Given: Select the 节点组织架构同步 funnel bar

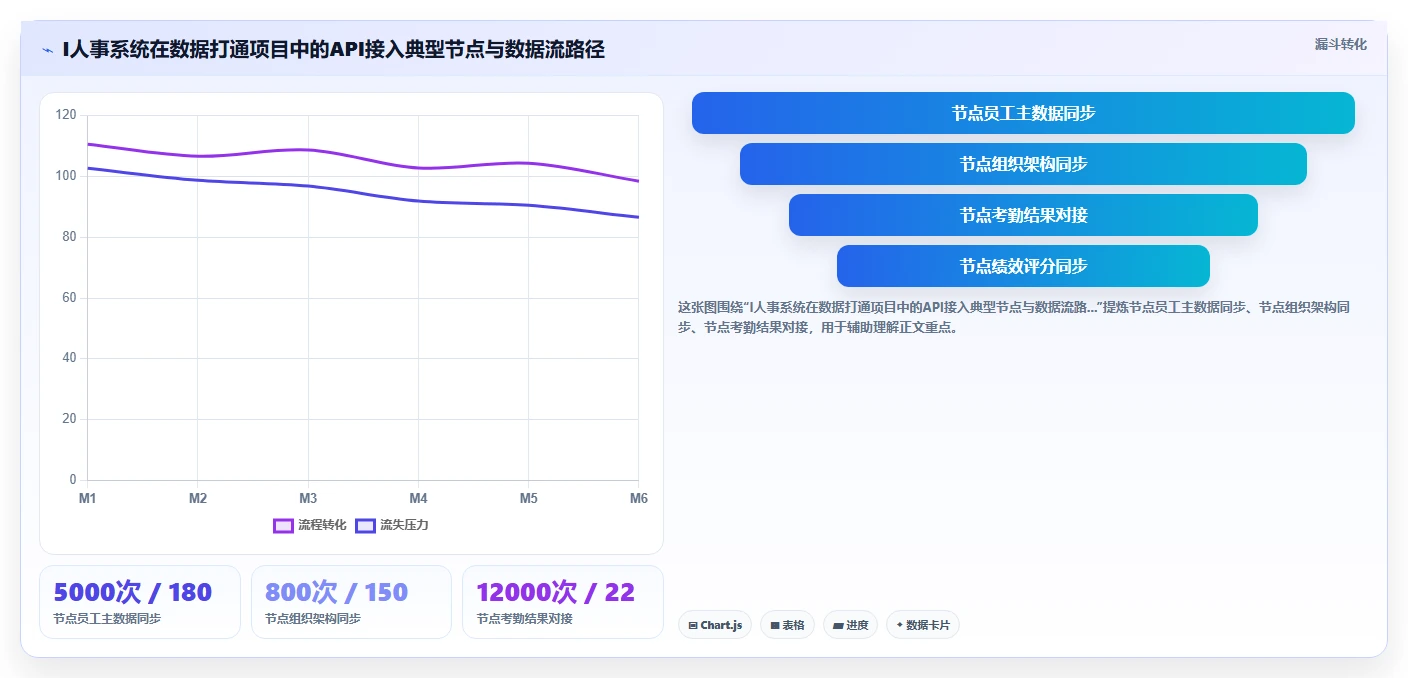Looking at the screenshot, I should [1023, 164].
